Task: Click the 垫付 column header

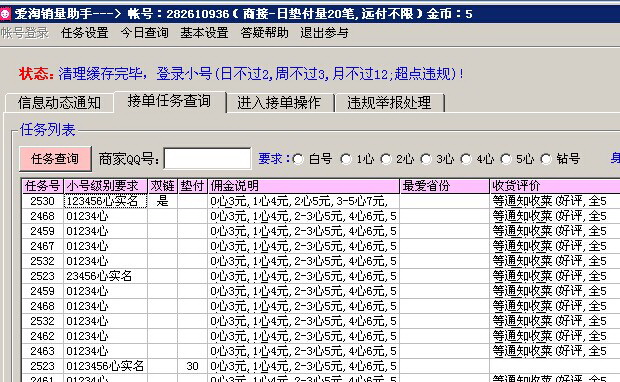Action: pos(193,186)
